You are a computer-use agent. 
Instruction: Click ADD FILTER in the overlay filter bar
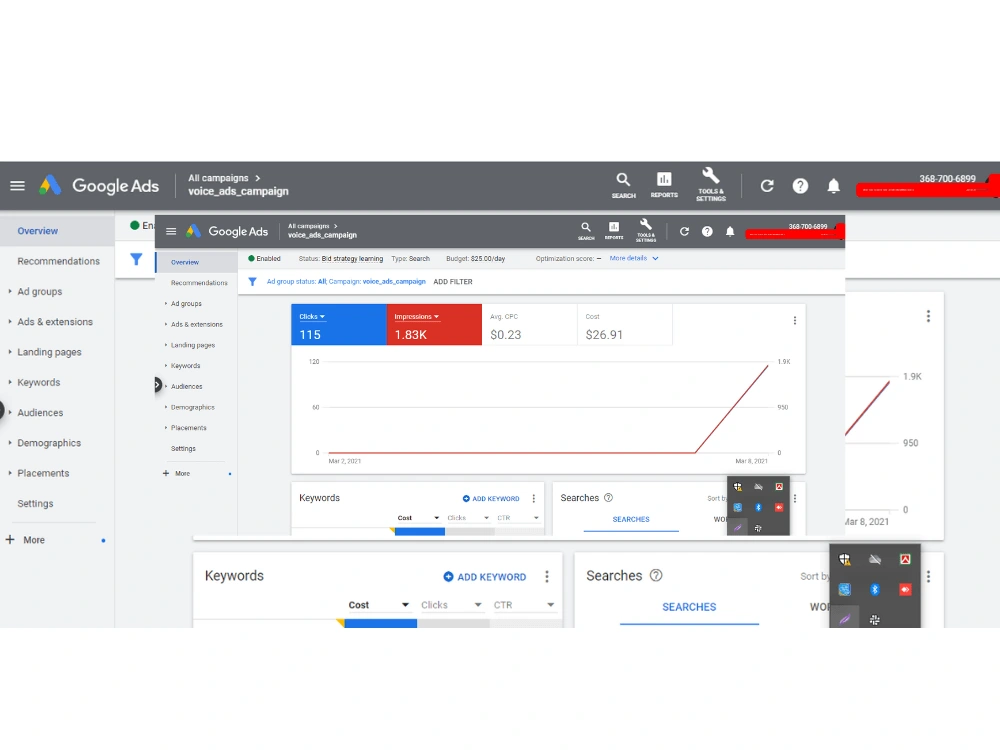[x=453, y=281]
